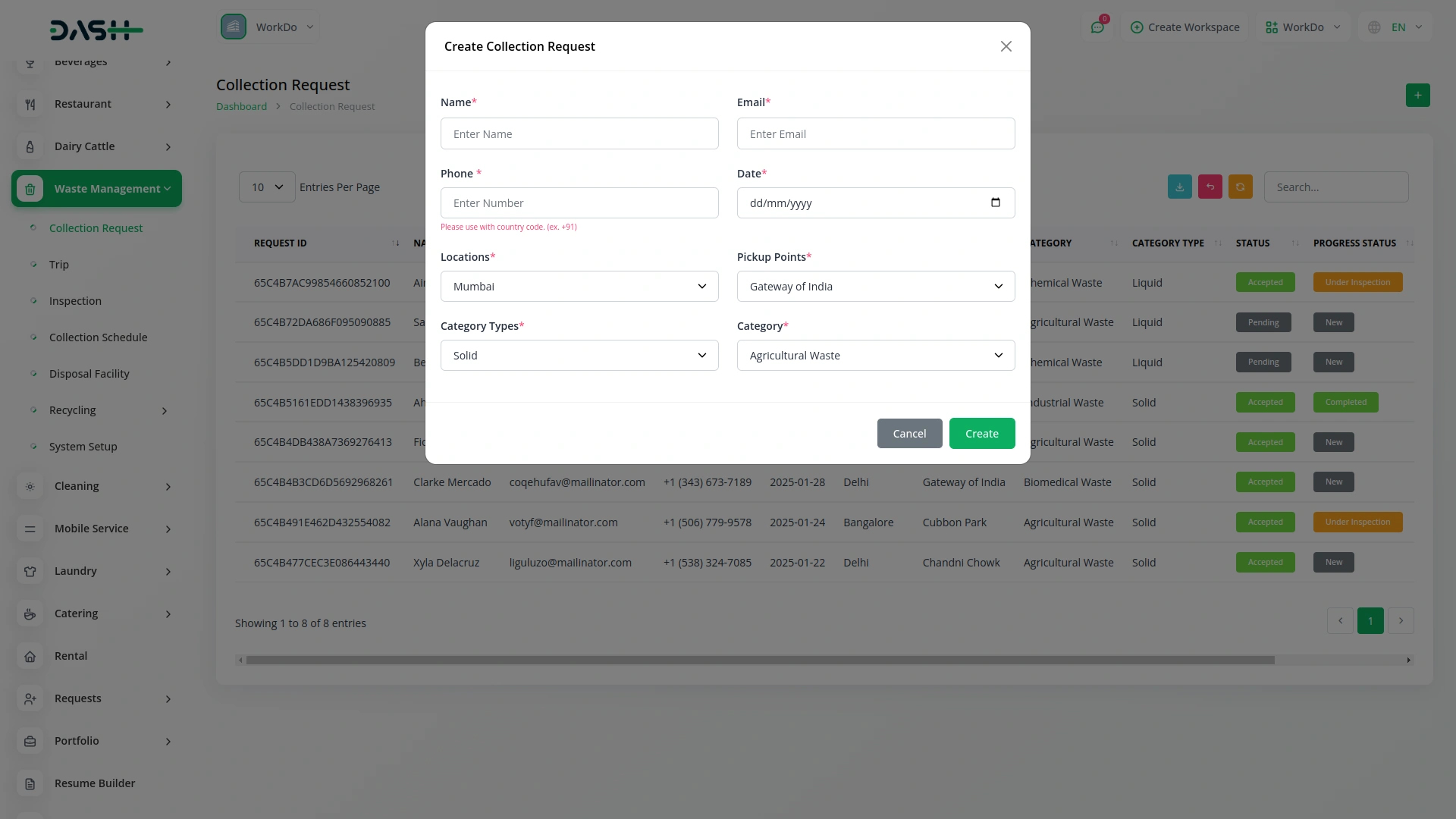Screen dimensions: 1456x819
Task: Open the Pickup Points dropdown
Action: click(x=875, y=287)
